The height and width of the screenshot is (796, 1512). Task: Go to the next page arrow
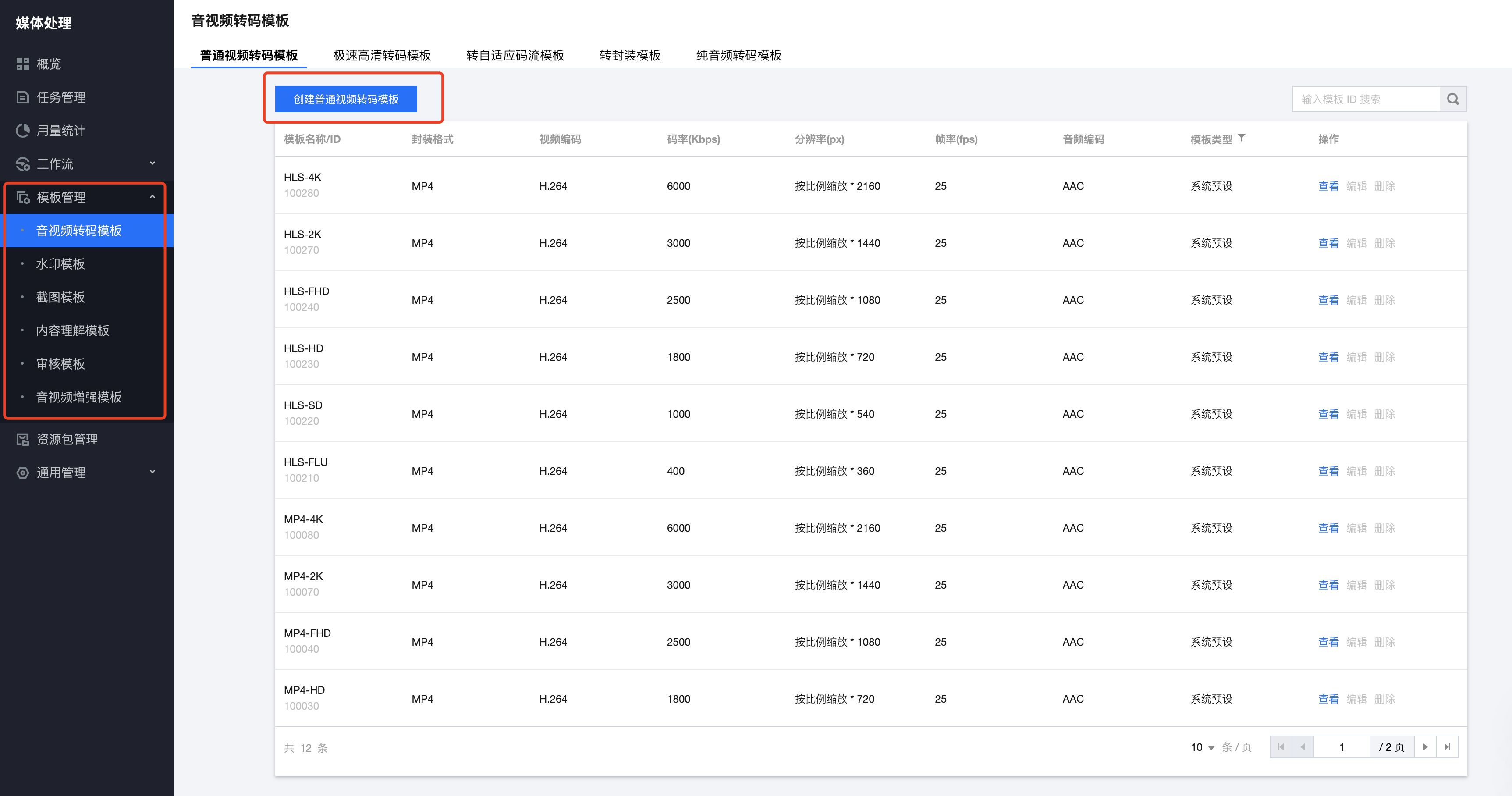pyautogui.click(x=1425, y=747)
